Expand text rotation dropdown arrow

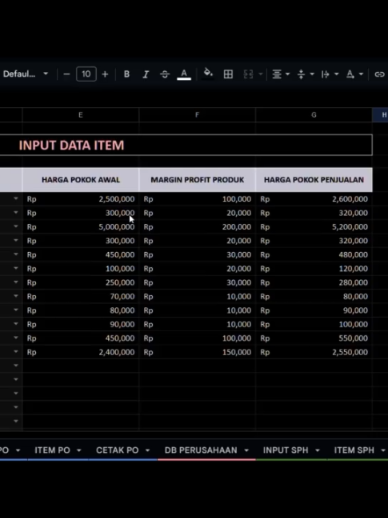(x=361, y=74)
